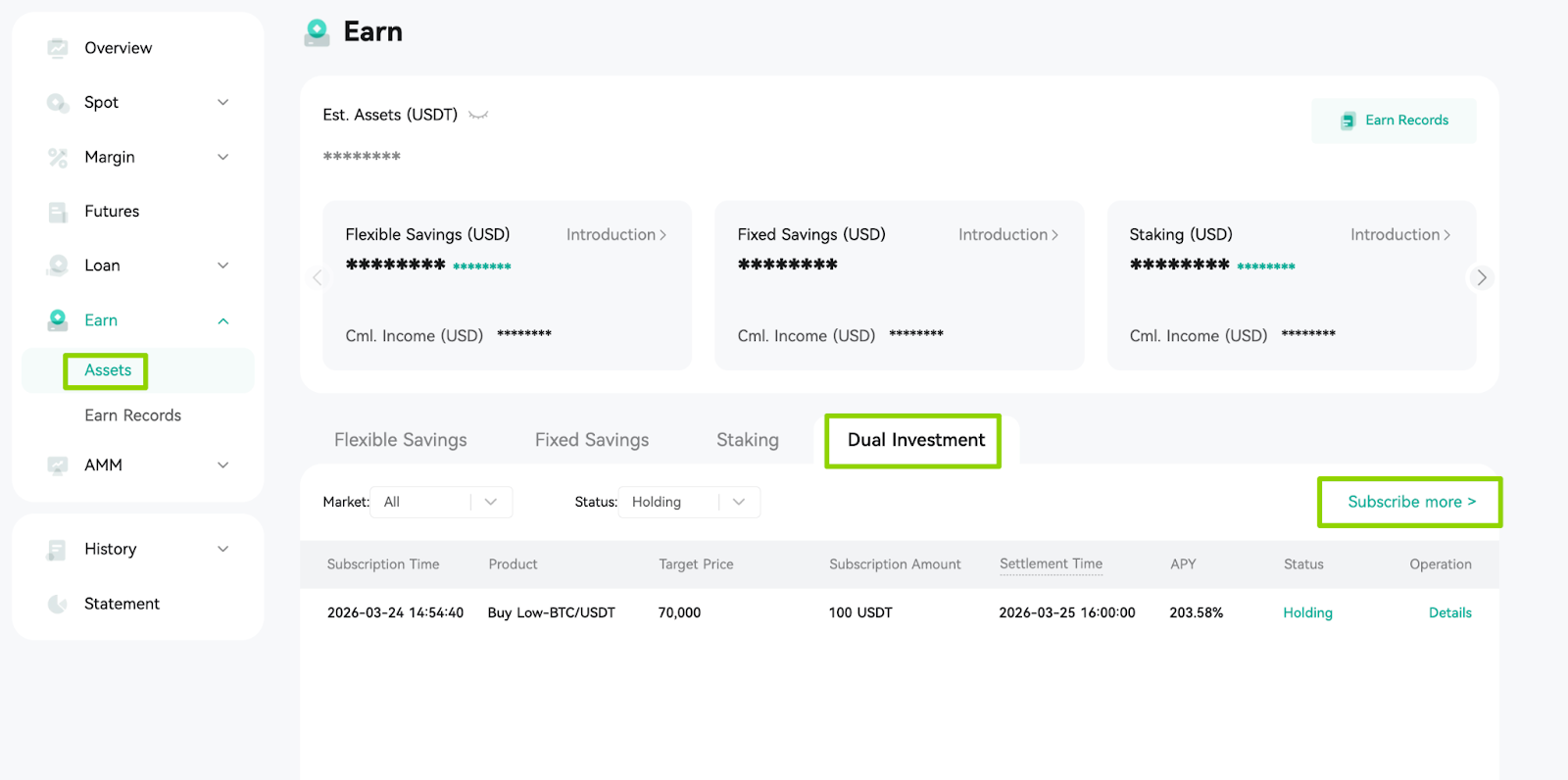The width and height of the screenshot is (1568, 780).
Task: Click the Fixed Savings (USD) card title
Action: point(811,235)
